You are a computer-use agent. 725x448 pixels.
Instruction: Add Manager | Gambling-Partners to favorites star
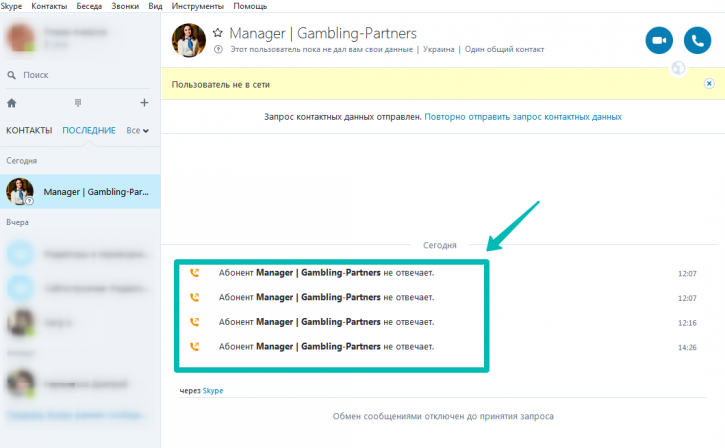218,33
